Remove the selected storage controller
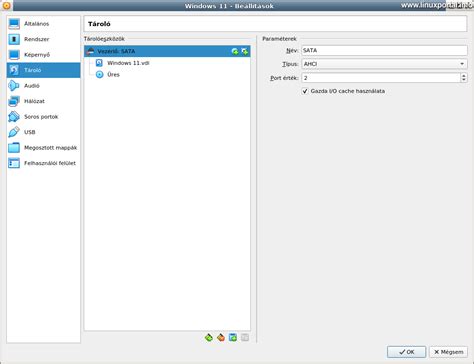The image size is (474, 364). click(221, 338)
